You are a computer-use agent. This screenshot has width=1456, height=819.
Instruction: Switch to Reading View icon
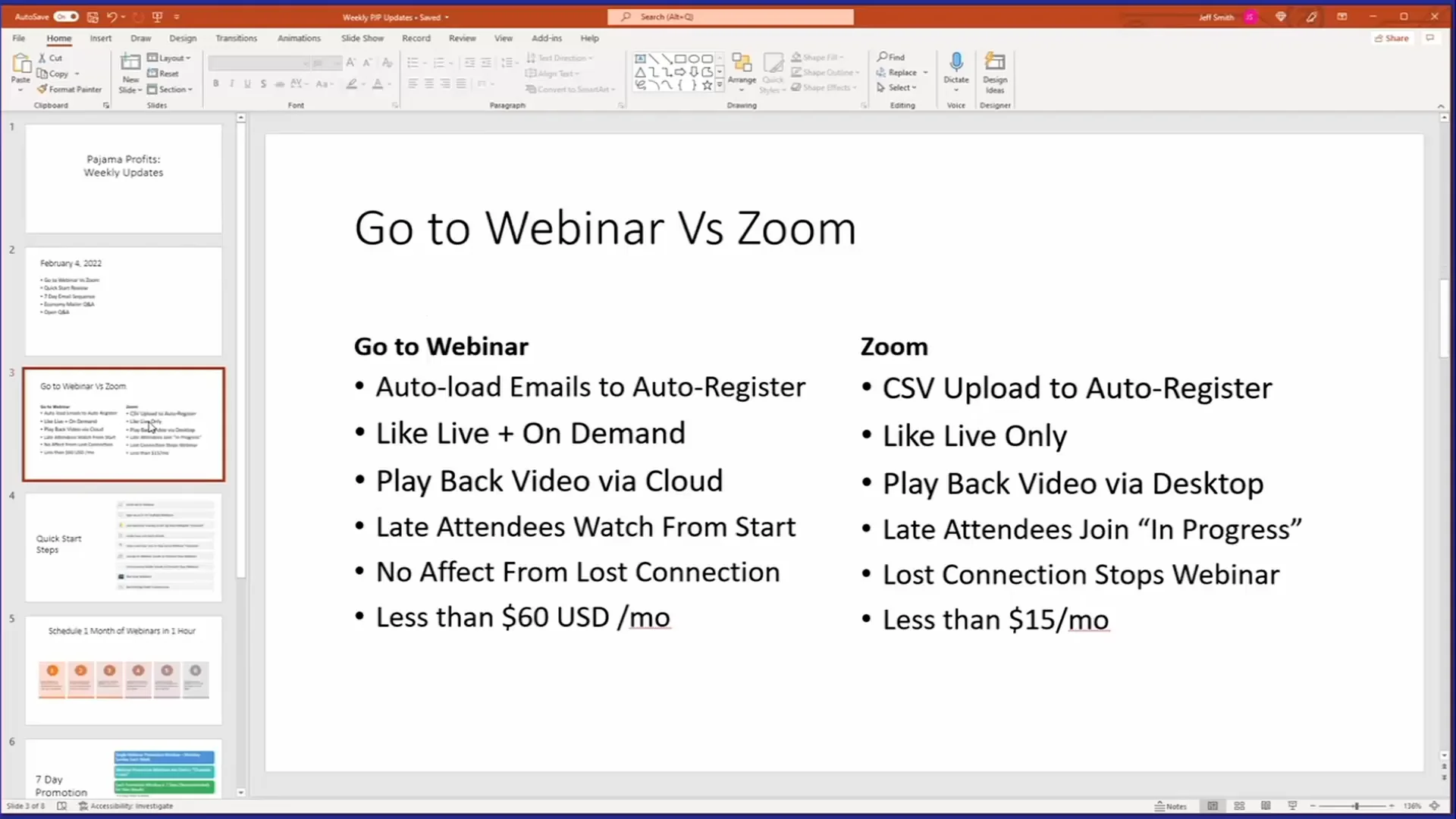pyautogui.click(x=1266, y=806)
